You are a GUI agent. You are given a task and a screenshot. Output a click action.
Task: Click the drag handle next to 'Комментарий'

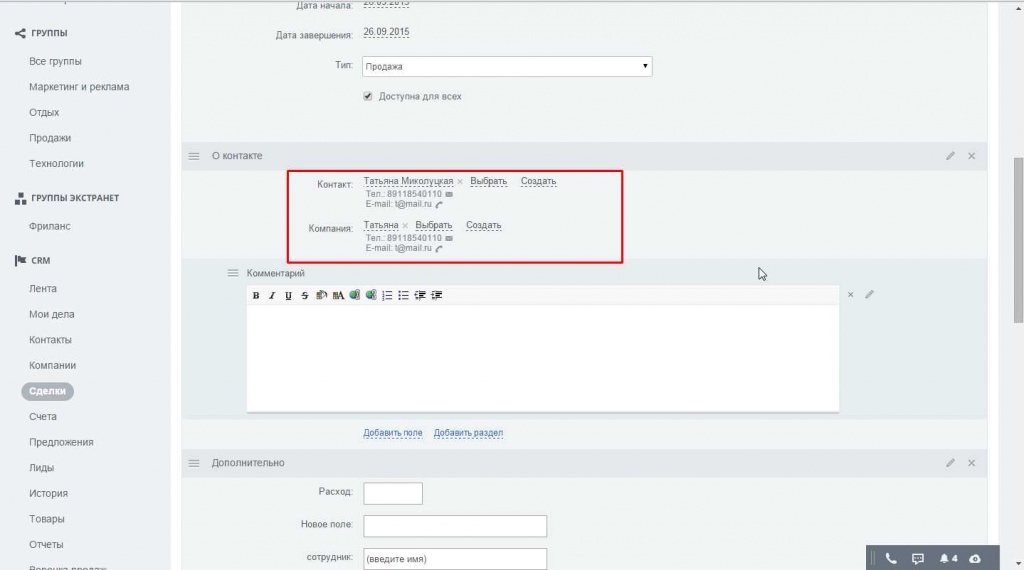232,273
